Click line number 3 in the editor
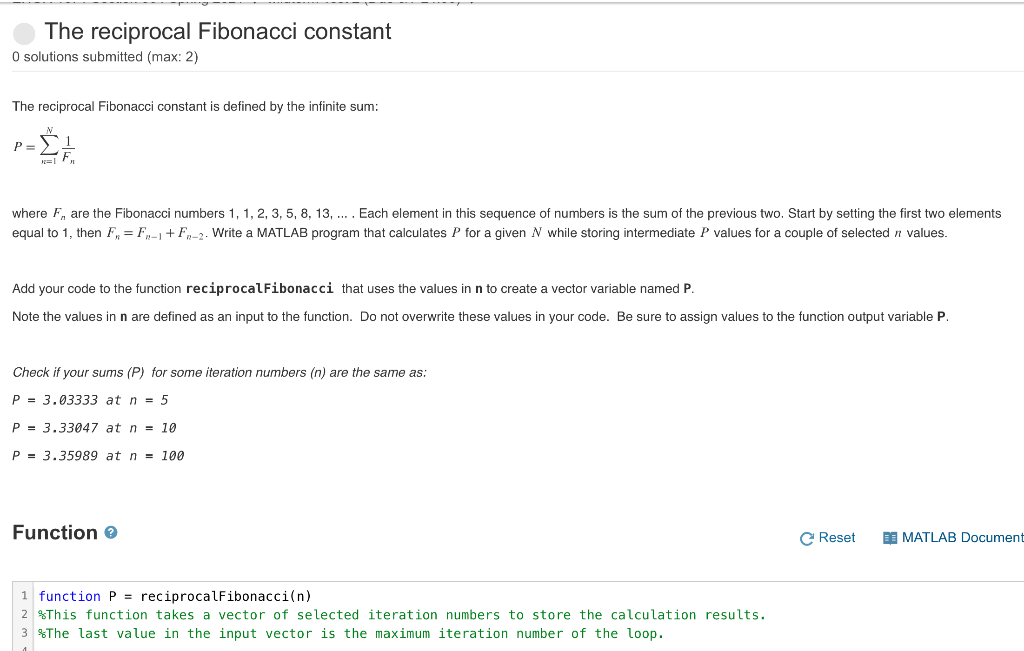 pos(23,633)
